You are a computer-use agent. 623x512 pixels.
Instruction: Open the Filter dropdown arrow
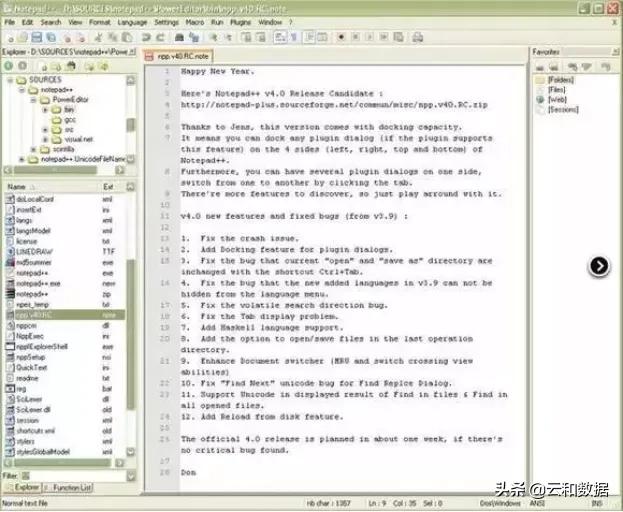(x=131, y=475)
